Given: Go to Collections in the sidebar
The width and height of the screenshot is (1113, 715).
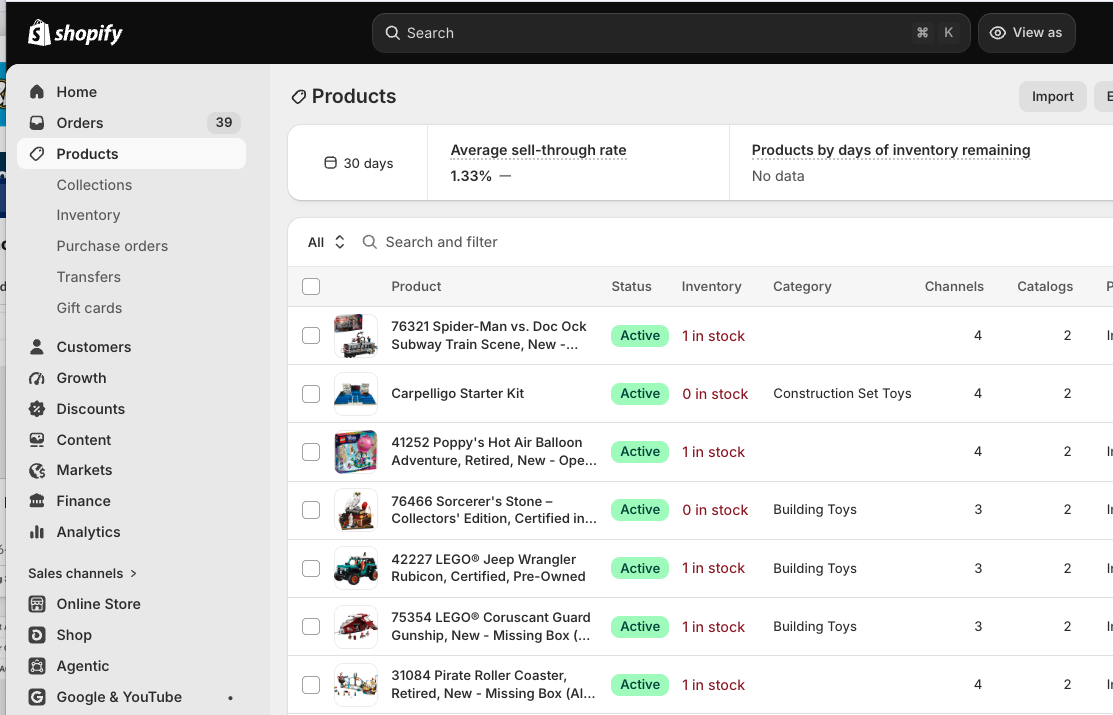Looking at the screenshot, I should [x=94, y=185].
